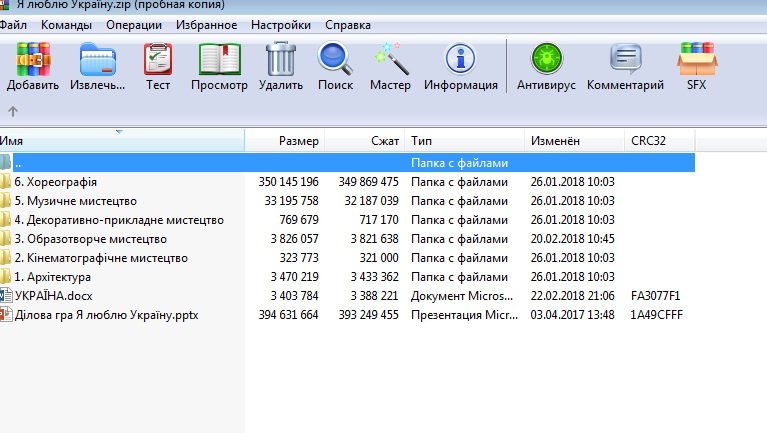
Task: Click the Извлечь (Extract) folder icon
Action: [98, 60]
